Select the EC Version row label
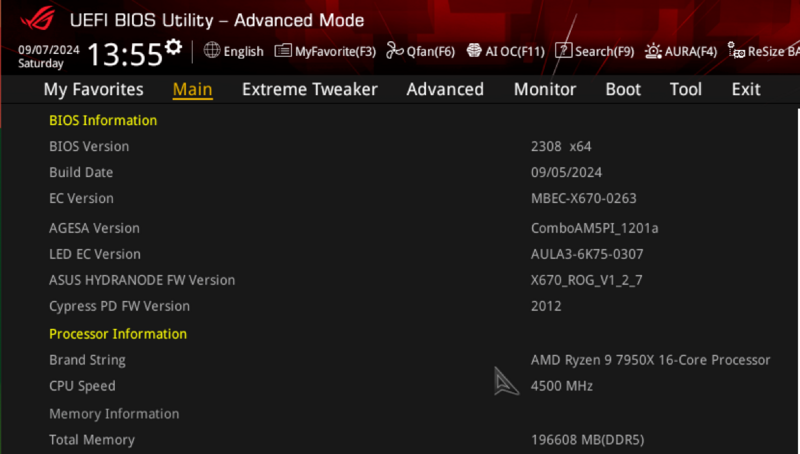This screenshot has height=454, width=800. point(82,198)
